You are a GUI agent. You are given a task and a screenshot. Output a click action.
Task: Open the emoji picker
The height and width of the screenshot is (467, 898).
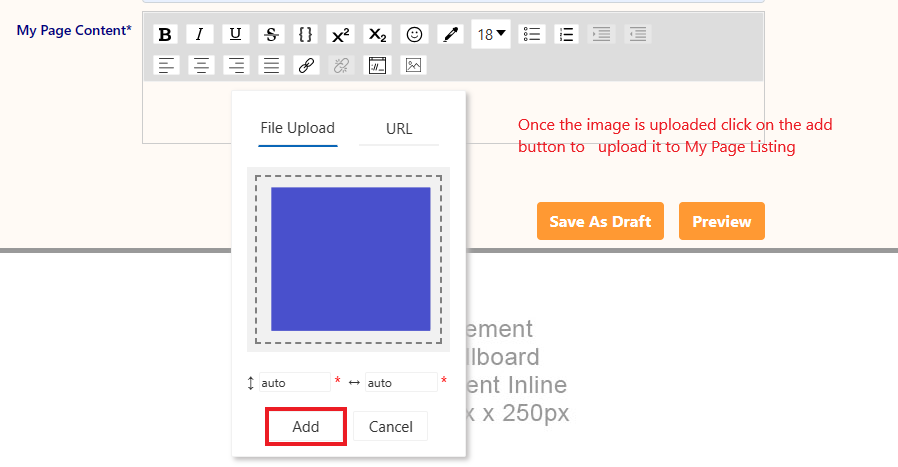point(414,34)
